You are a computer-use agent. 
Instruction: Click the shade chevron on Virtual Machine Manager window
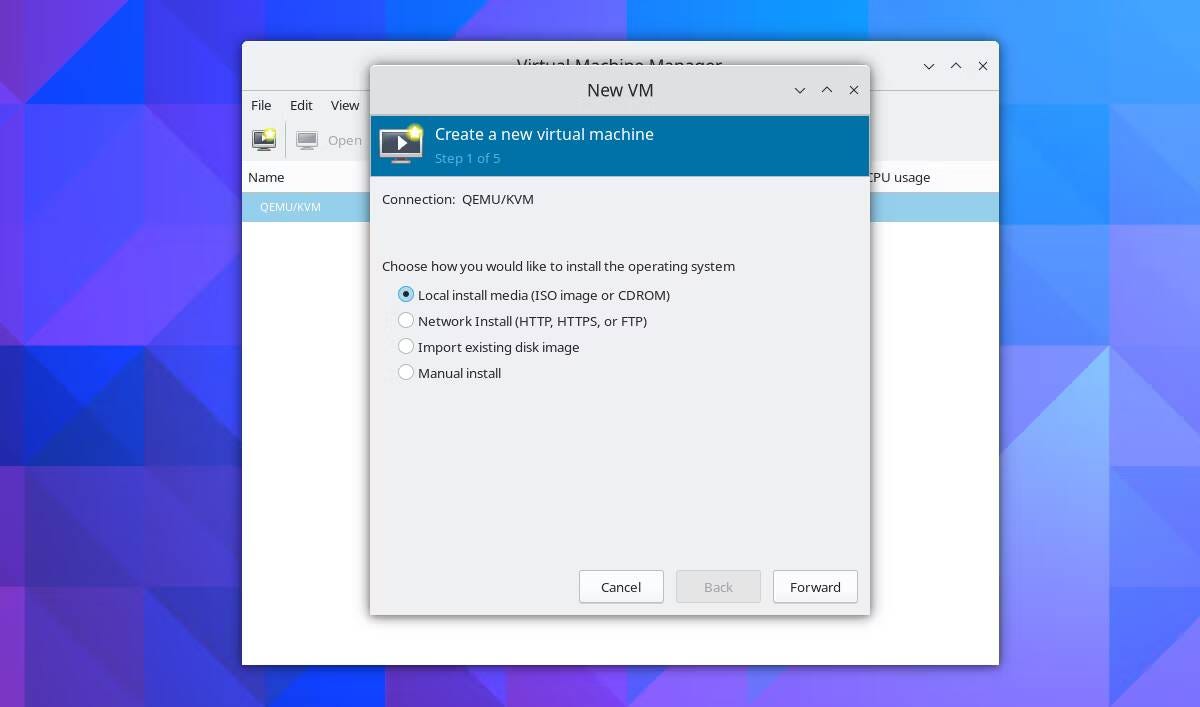tap(928, 66)
